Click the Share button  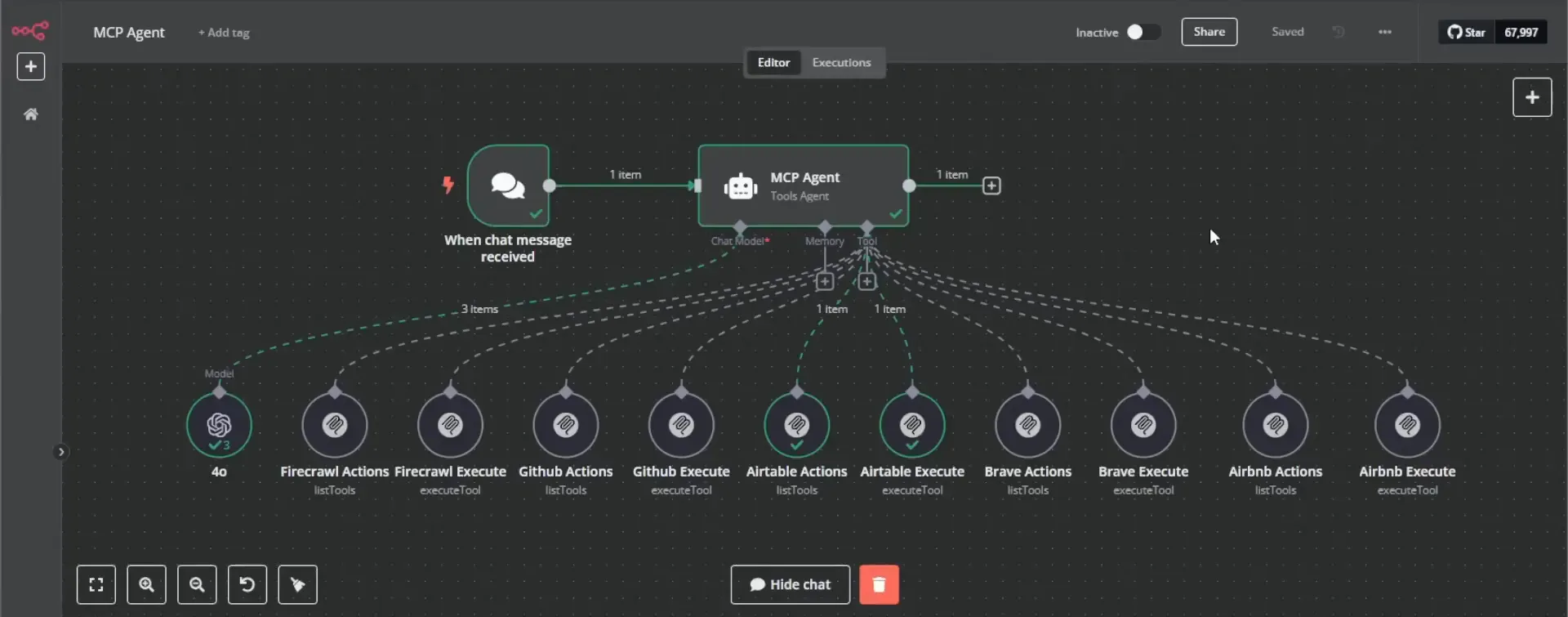[1209, 32]
